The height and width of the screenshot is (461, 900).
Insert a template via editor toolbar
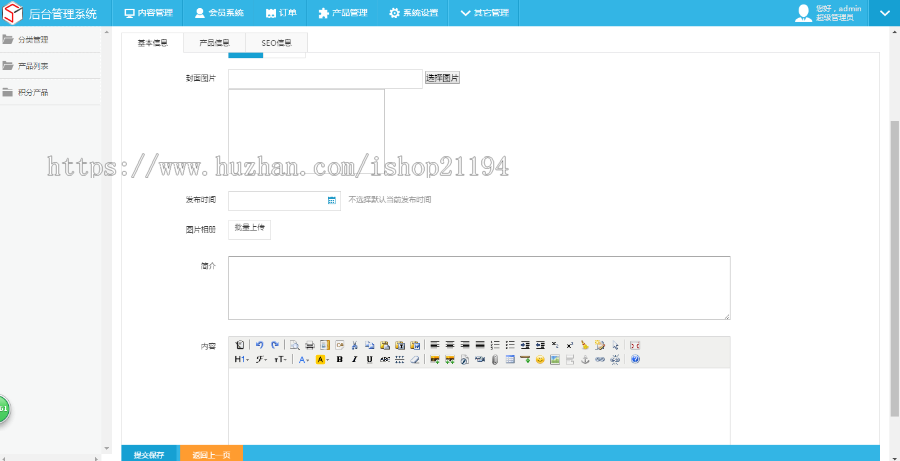click(325, 345)
